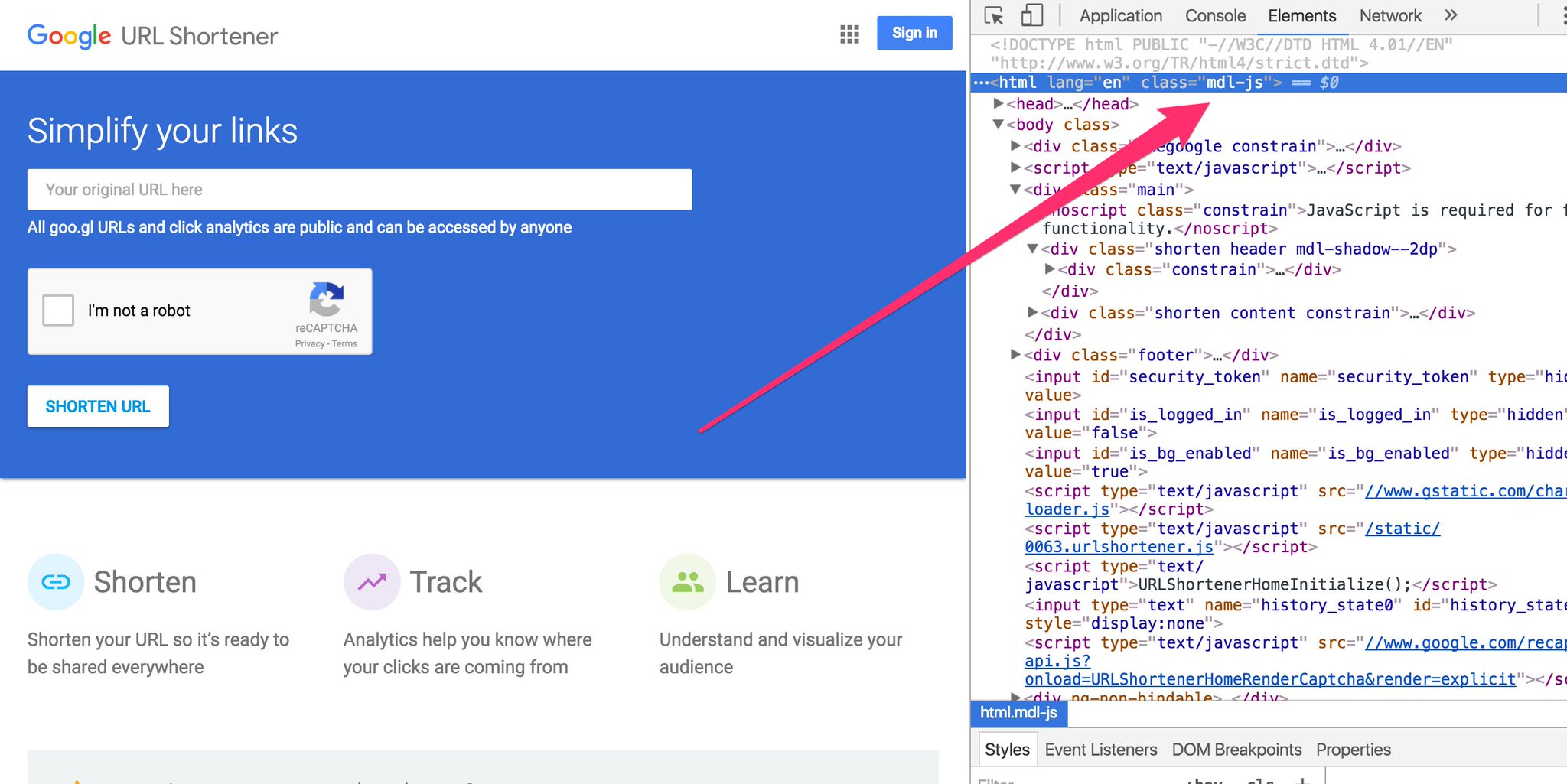Expand the first script text/javascript node
The height and width of the screenshot is (784, 1567).
click(1016, 167)
